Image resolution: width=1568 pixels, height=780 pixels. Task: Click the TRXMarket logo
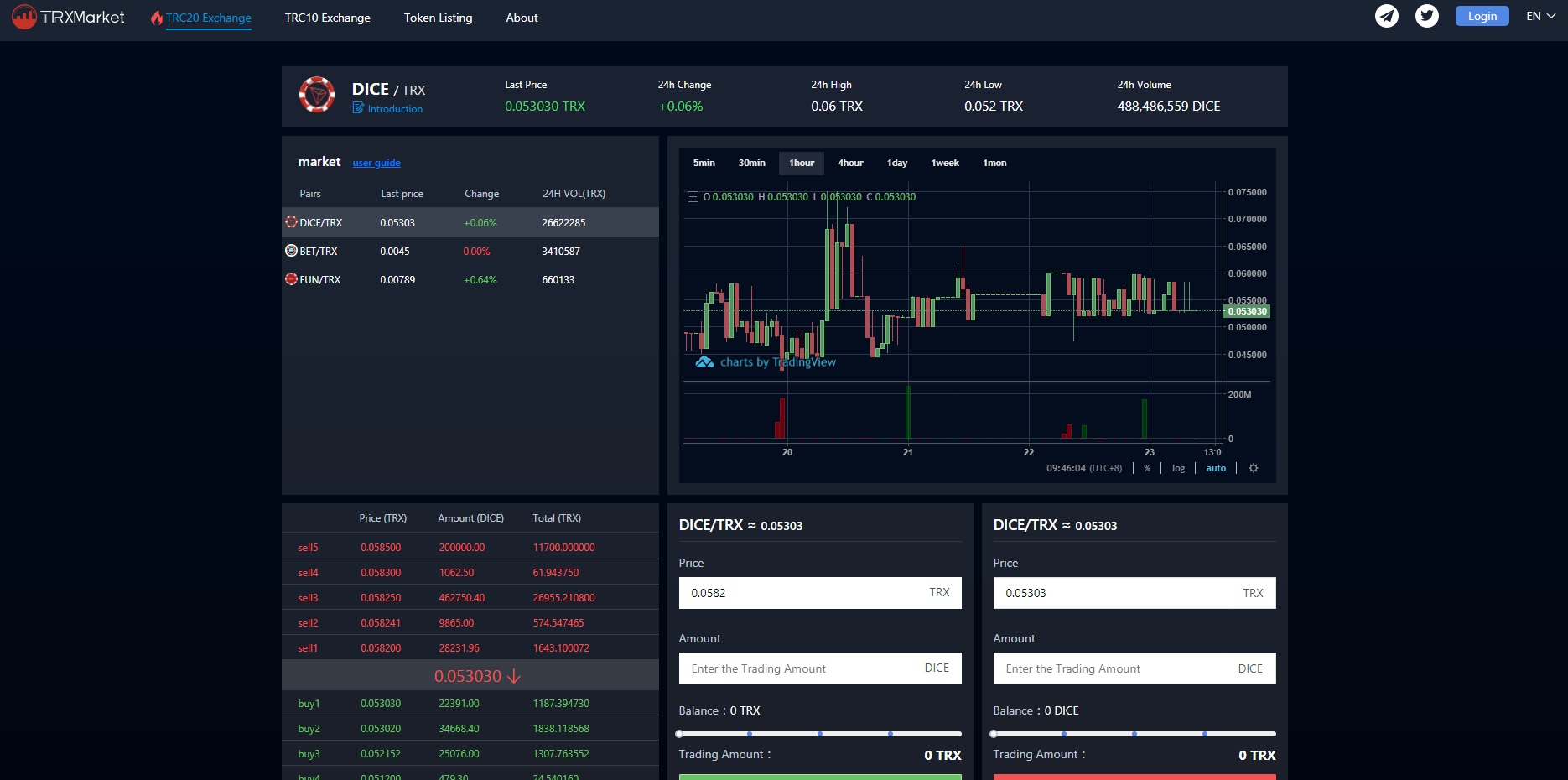(x=69, y=17)
